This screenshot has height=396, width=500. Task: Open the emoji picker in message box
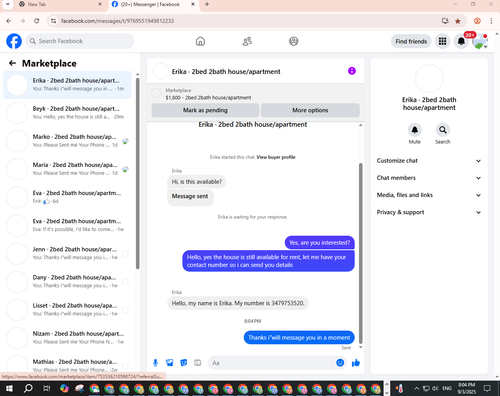pyautogui.click(x=340, y=363)
